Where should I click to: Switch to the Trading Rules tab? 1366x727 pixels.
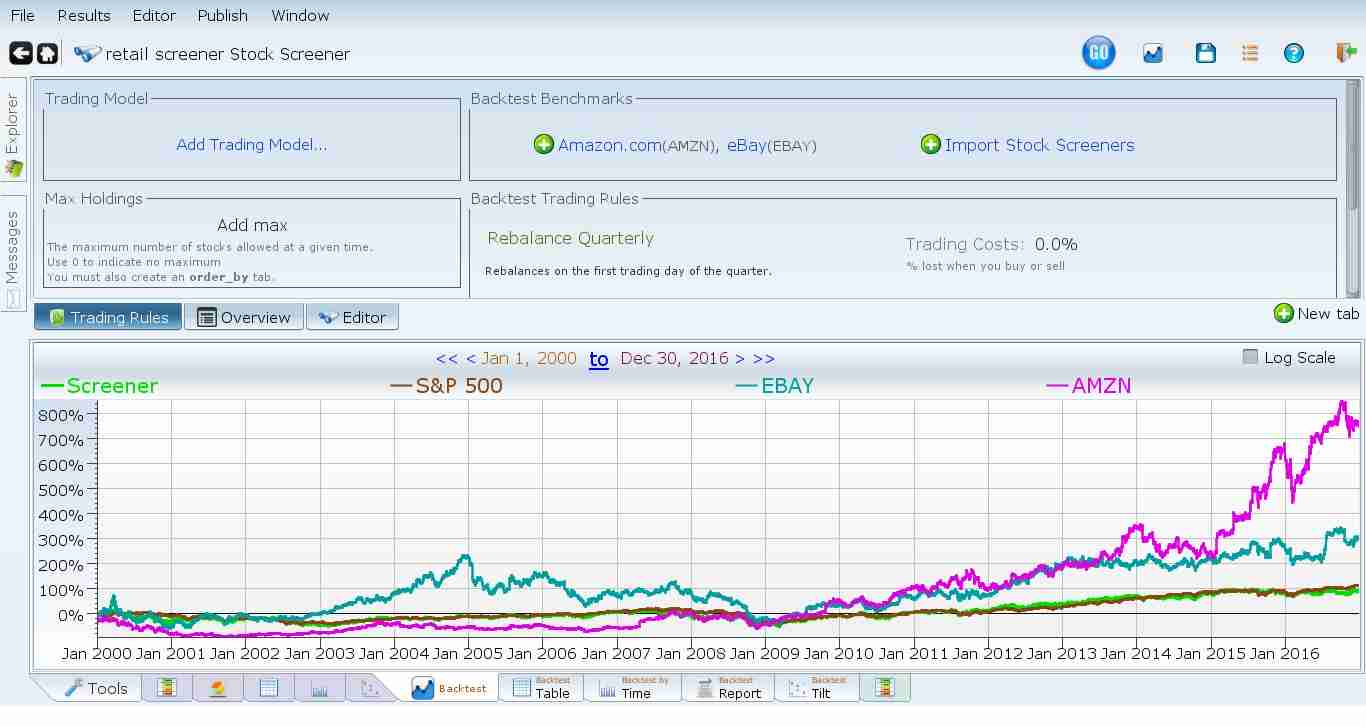(108, 317)
